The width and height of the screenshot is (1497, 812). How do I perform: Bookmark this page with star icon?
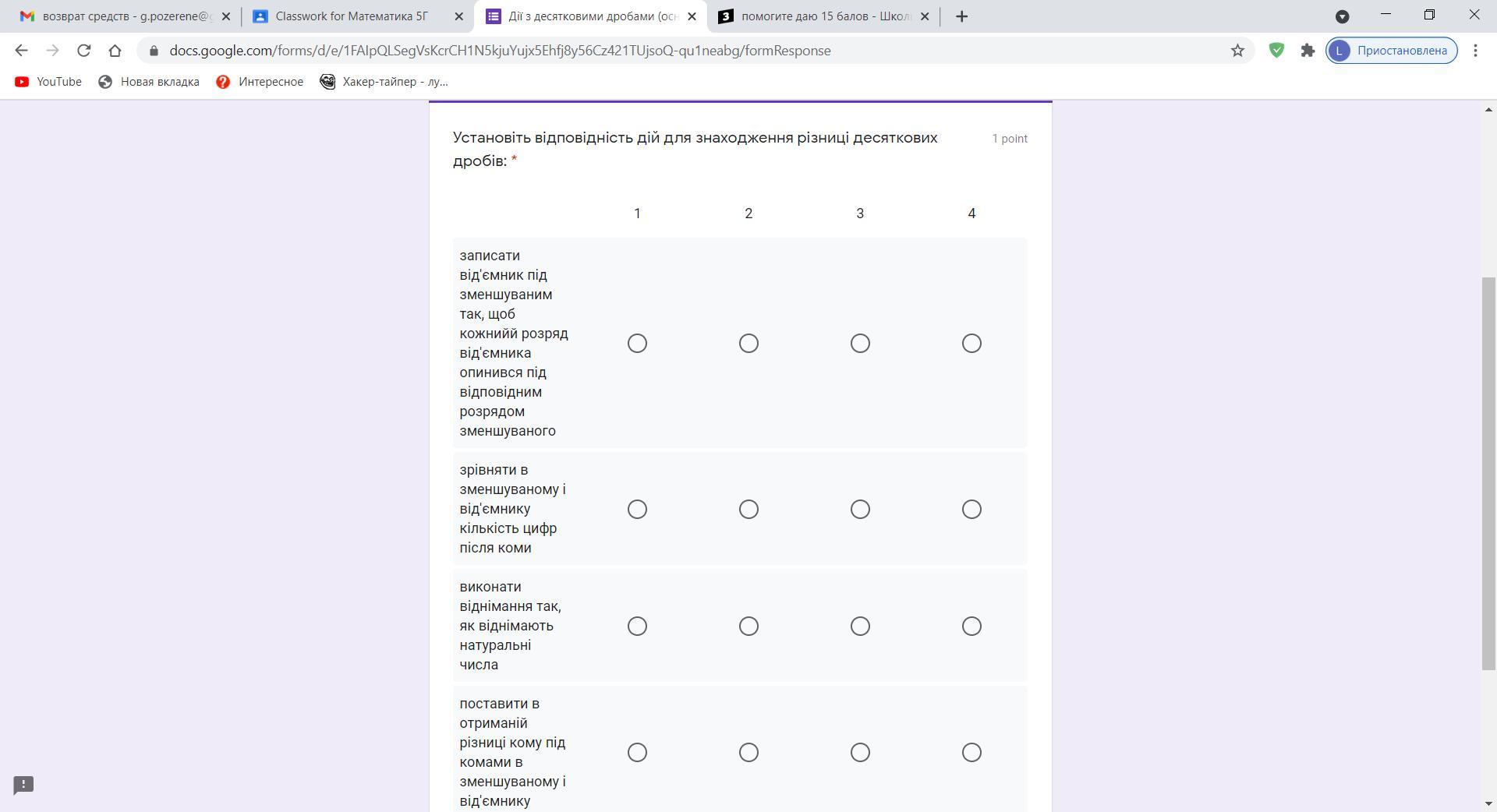point(1237,51)
